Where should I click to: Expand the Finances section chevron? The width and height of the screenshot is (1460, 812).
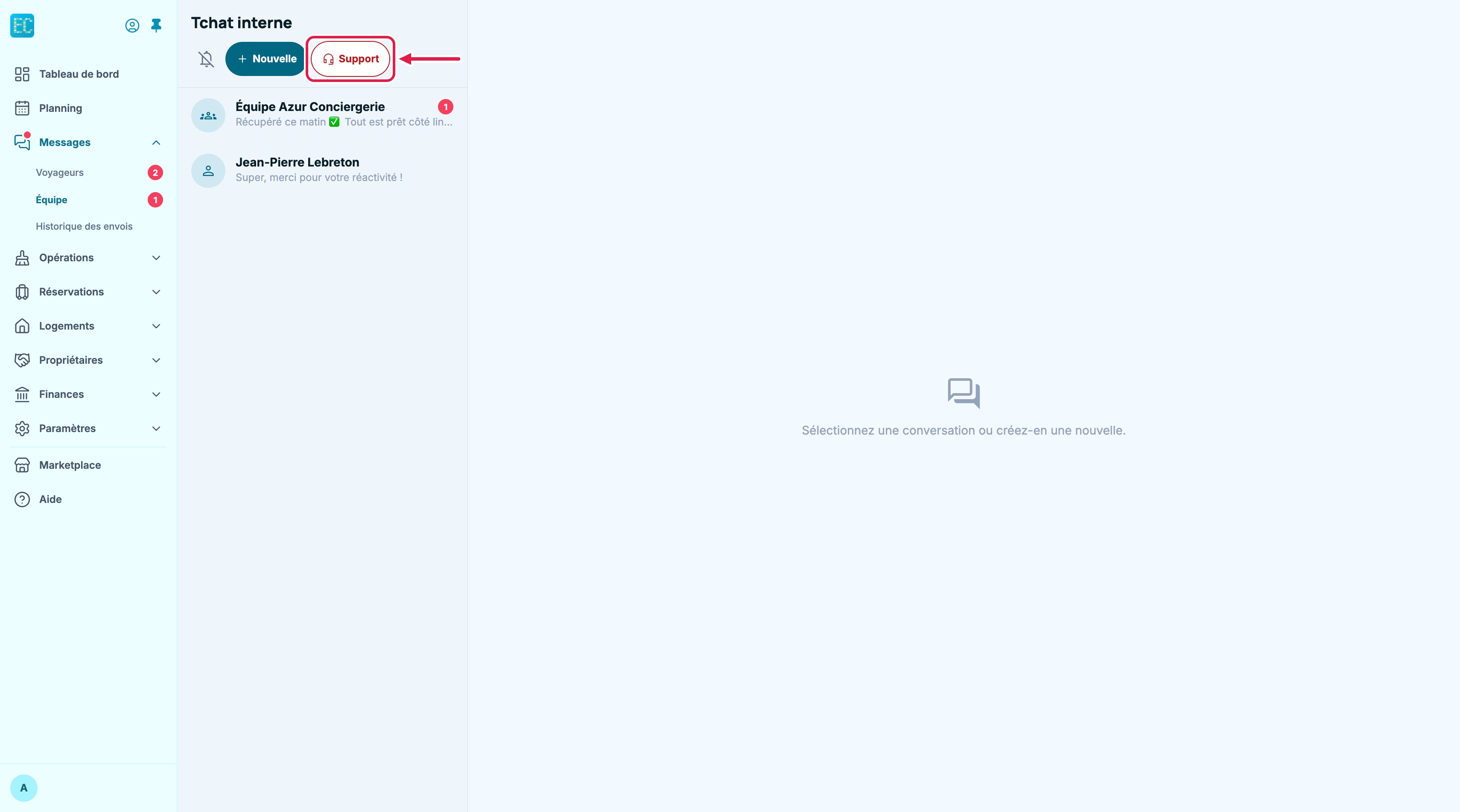(156, 394)
